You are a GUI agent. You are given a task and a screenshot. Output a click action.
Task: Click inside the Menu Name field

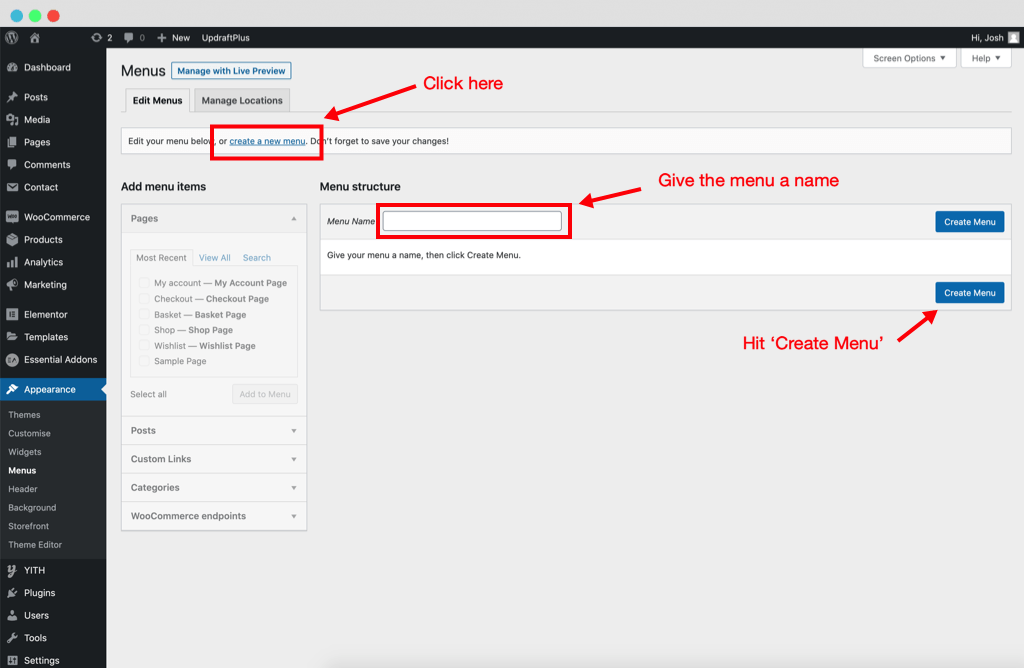[473, 220]
